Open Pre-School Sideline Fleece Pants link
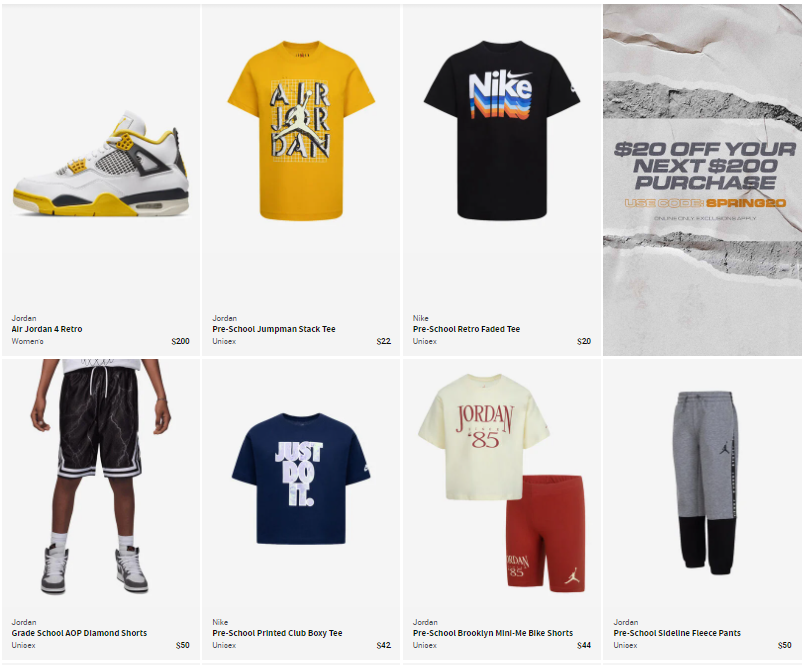The height and width of the screenshot is (665, 806). coord(676,633)
